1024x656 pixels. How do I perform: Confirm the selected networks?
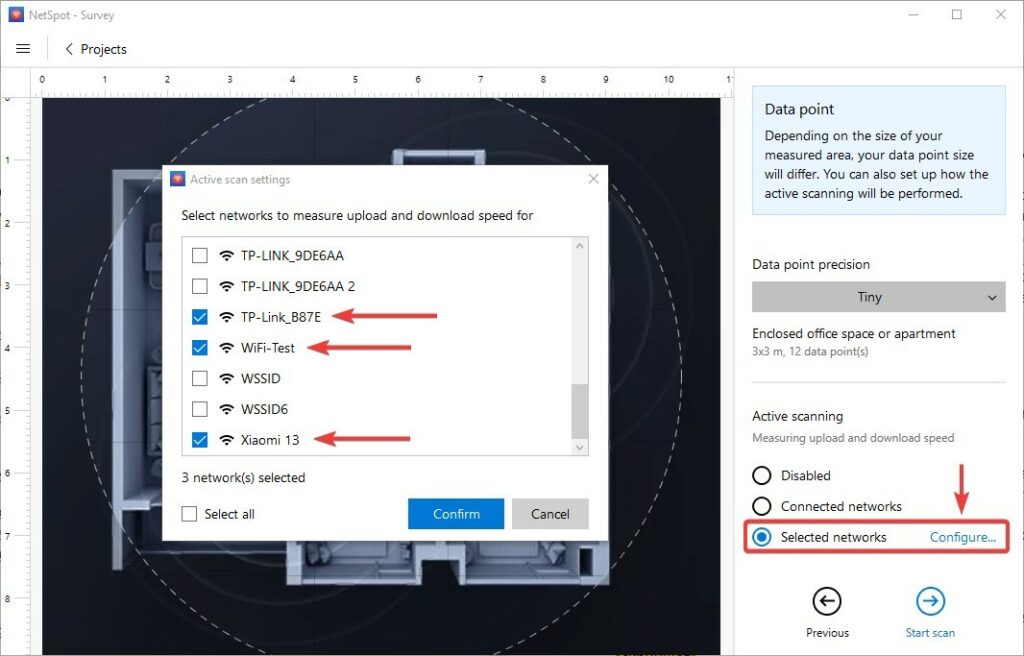point(456,514)
